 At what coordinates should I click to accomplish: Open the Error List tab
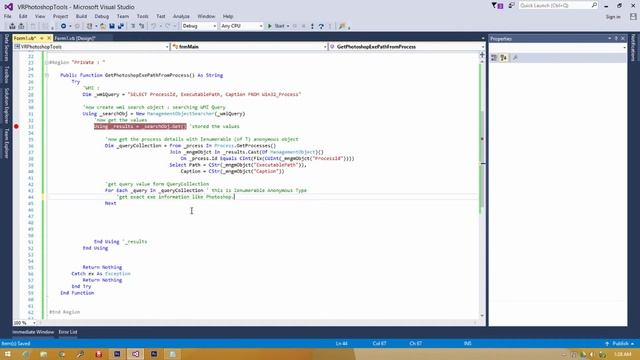[x=68, y=332]
